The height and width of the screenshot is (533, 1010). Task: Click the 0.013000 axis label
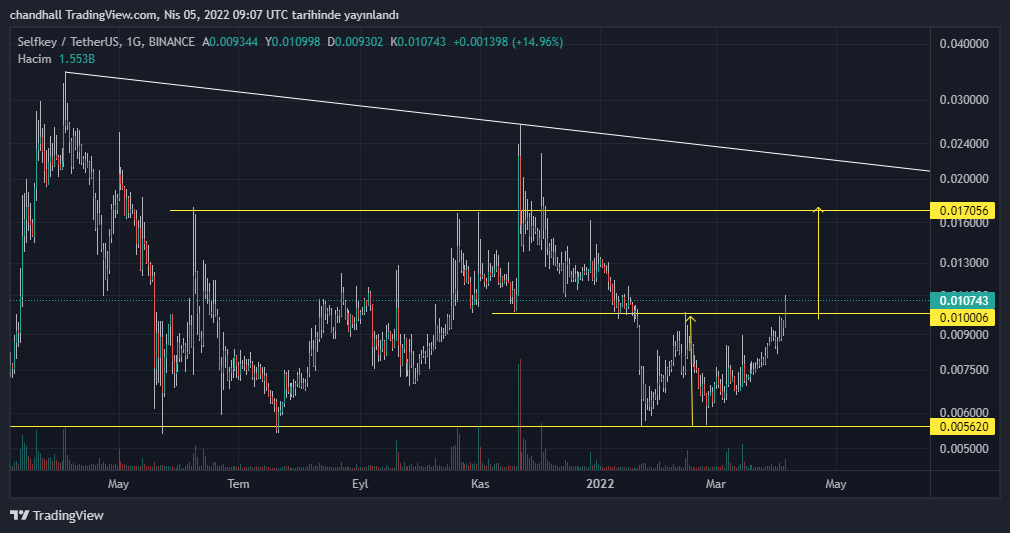(964, 263)
